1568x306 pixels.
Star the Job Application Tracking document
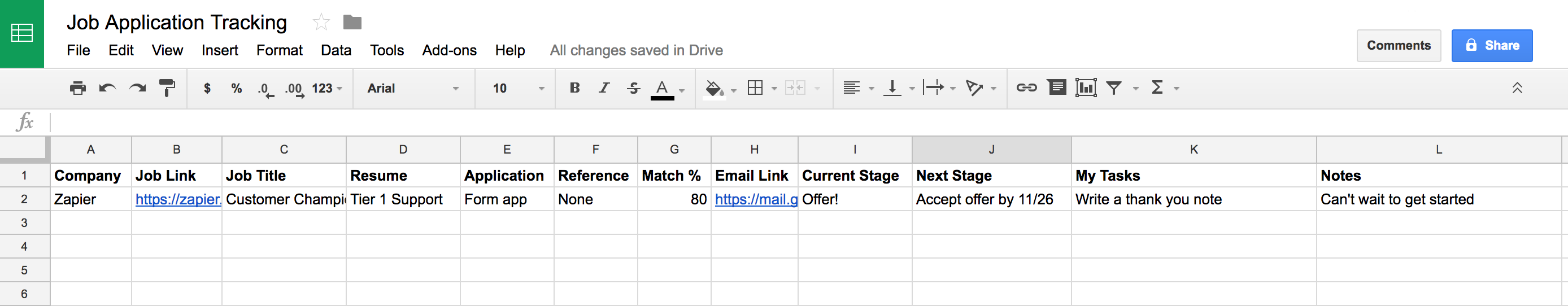321,23
